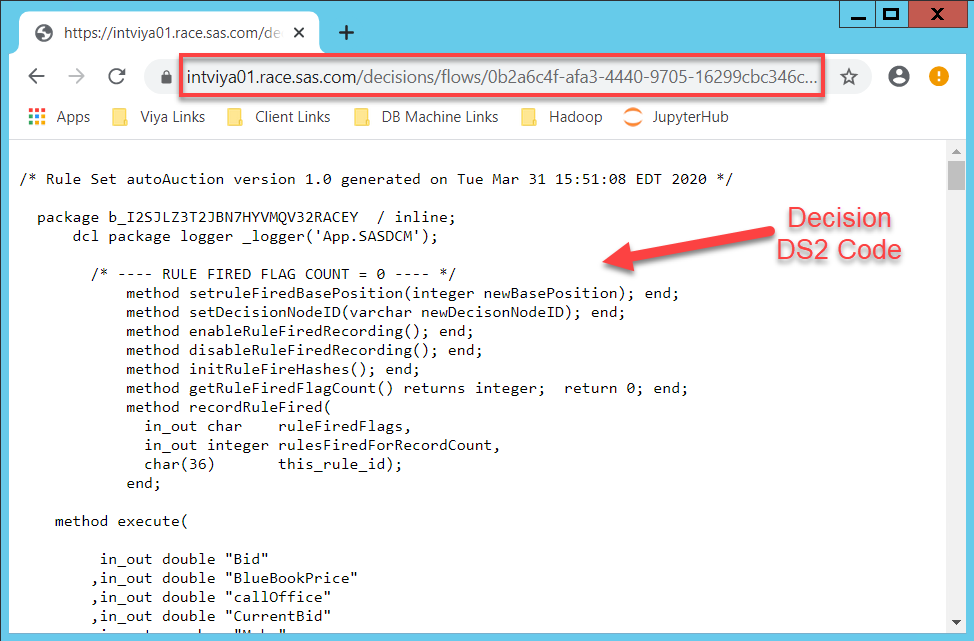The height and width of the screenshot is (641, 974).
Task: Click the 'in_out double "callOffice"' line
Action: pyautogui.click(x=211, y=597)
